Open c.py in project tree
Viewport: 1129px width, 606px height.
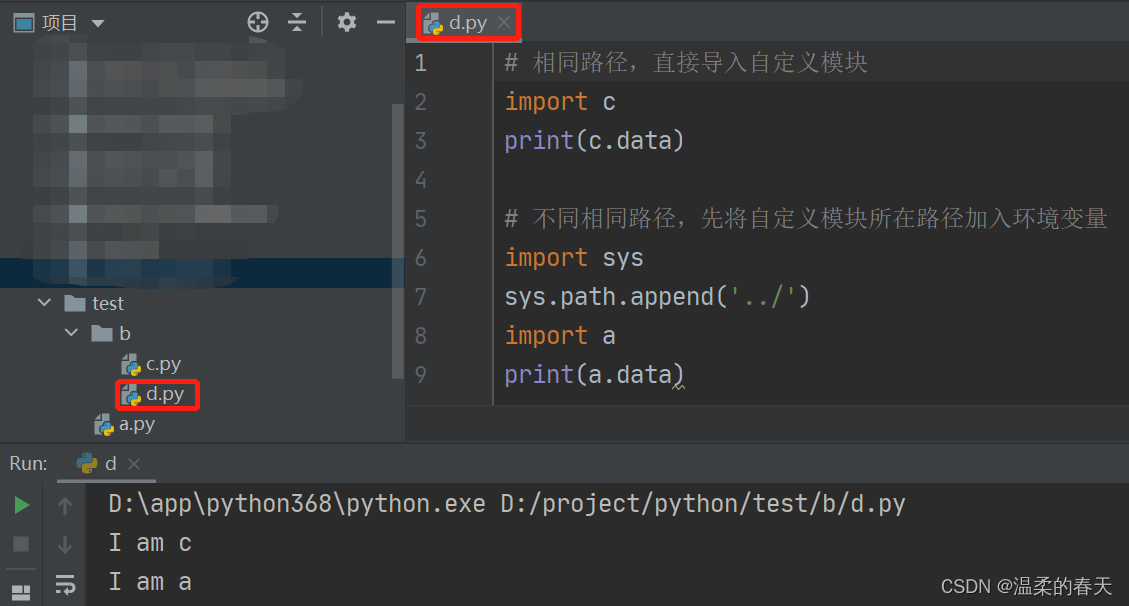[x=163, y=365]
